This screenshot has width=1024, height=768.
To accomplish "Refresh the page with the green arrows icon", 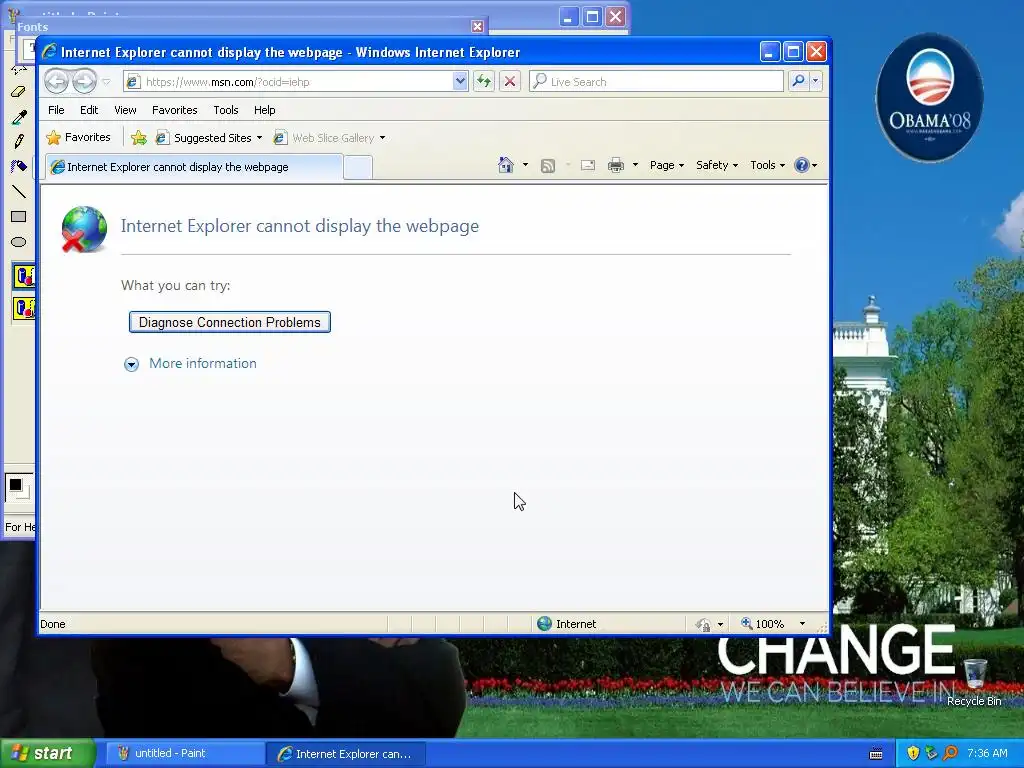I will [x=484, y=82].
